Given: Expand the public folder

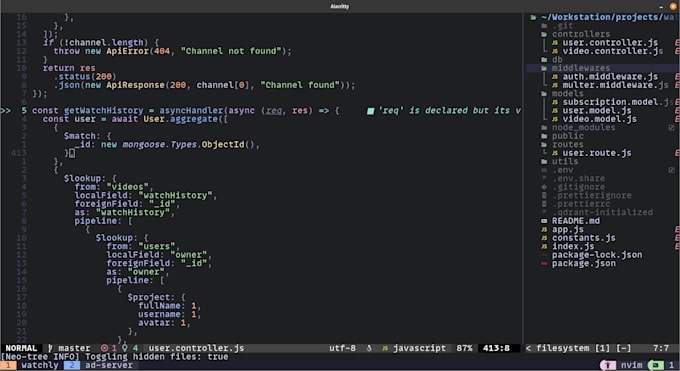Looking at the screenshot, I should tap(567, 136).
